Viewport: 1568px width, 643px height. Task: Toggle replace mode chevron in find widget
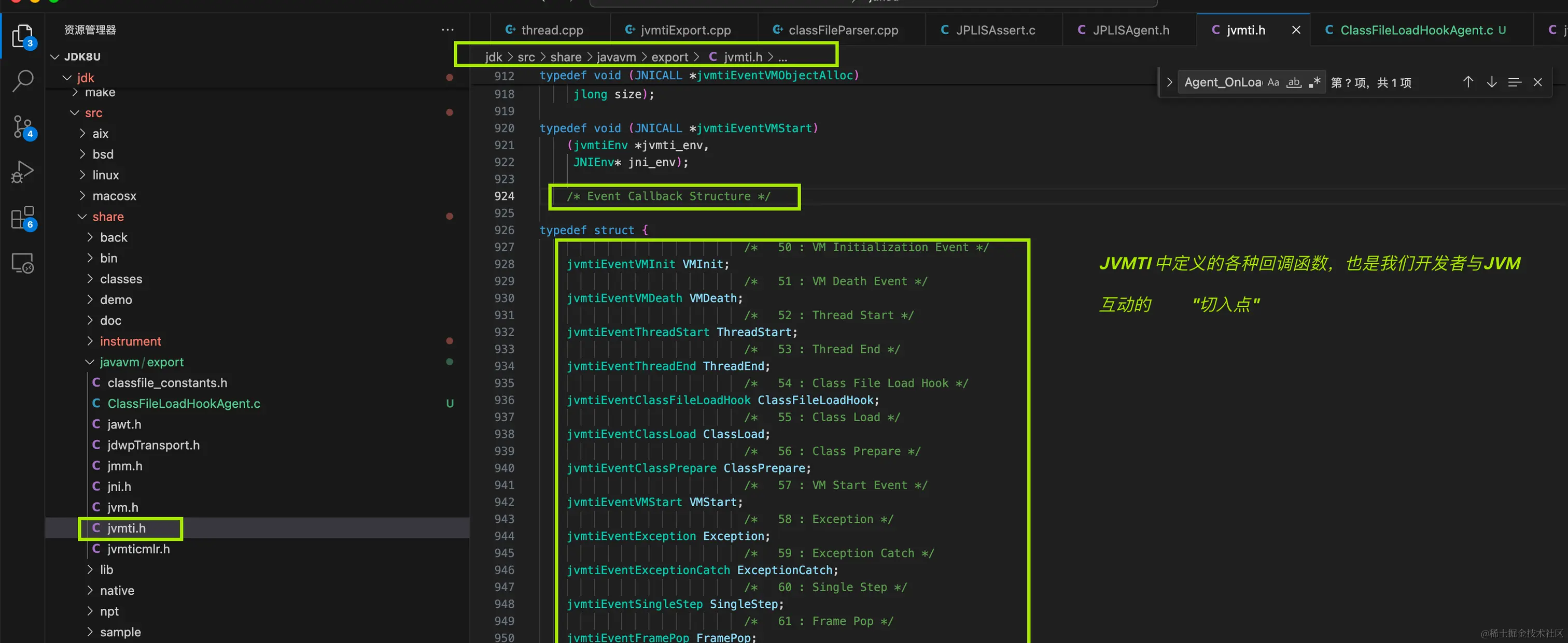point(1169,82)
